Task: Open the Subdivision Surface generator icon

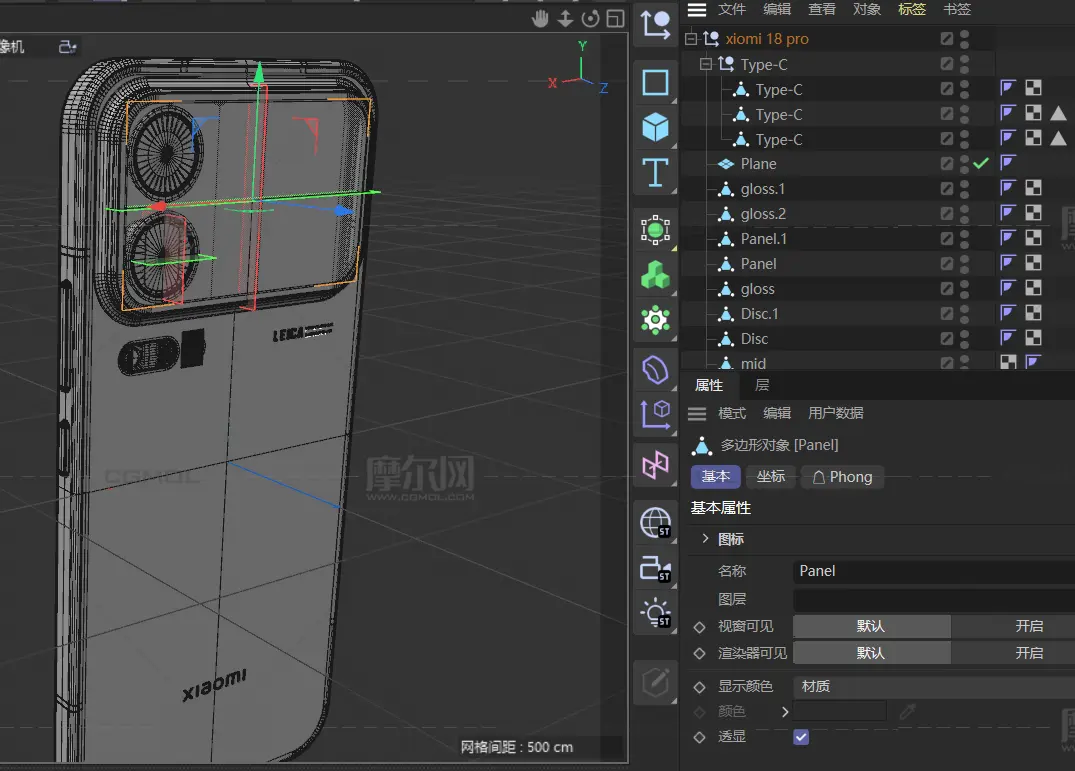Action: 655,230
